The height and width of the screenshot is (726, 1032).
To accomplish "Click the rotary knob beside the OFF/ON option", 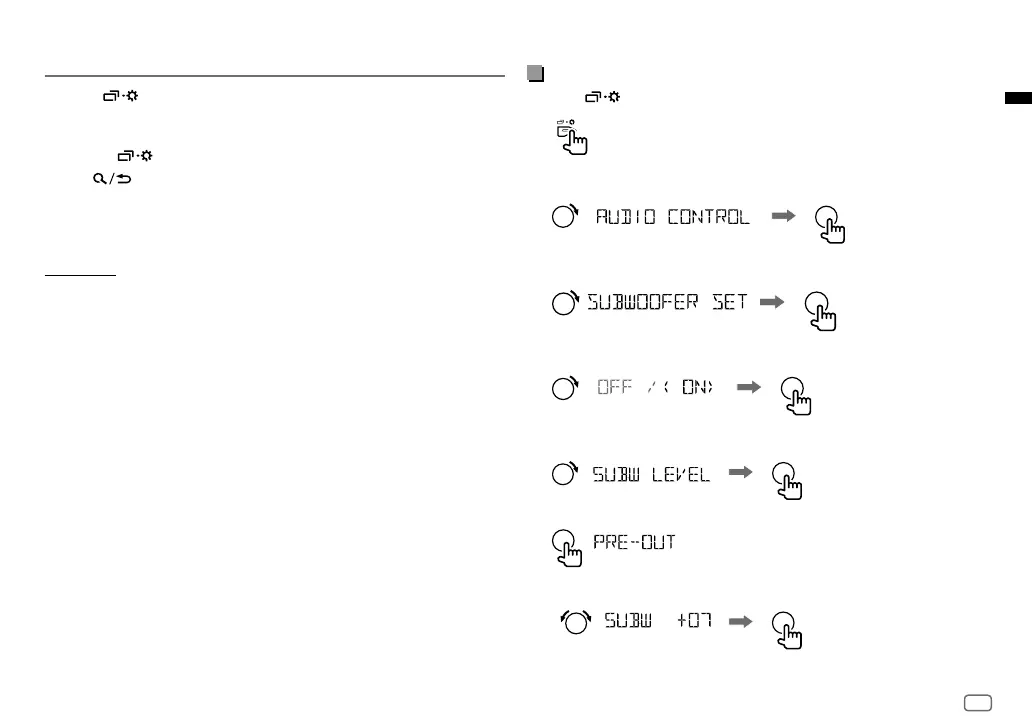I will (x=565, y=389).
